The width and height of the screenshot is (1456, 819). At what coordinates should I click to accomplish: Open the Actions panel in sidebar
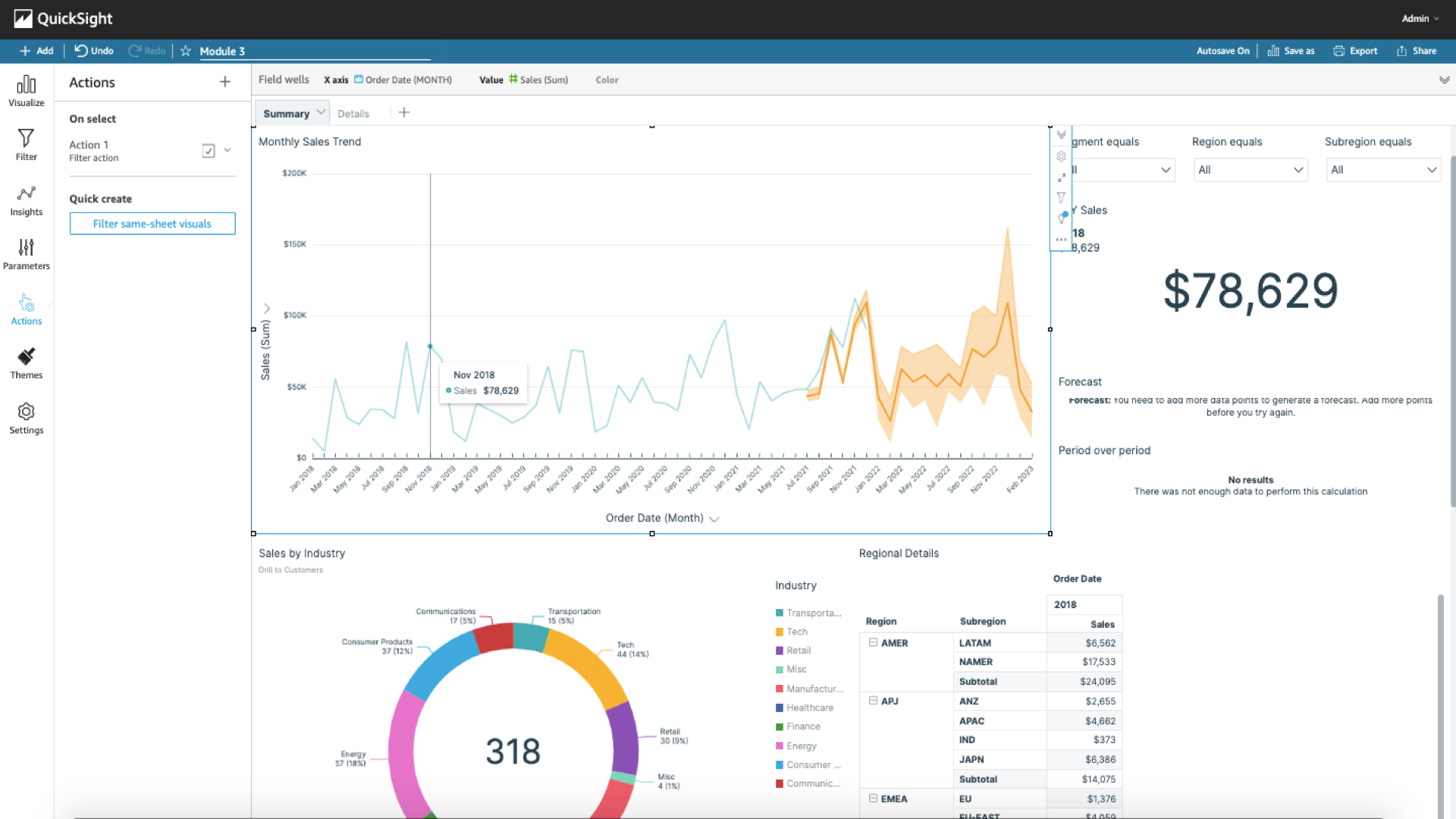pos(26,309)
